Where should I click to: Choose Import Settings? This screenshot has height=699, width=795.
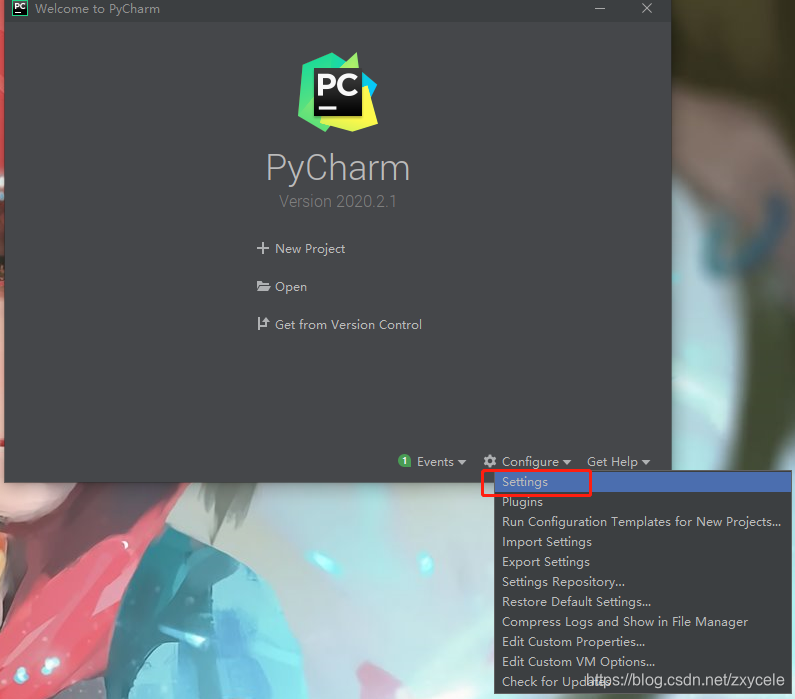pos(642,542)
